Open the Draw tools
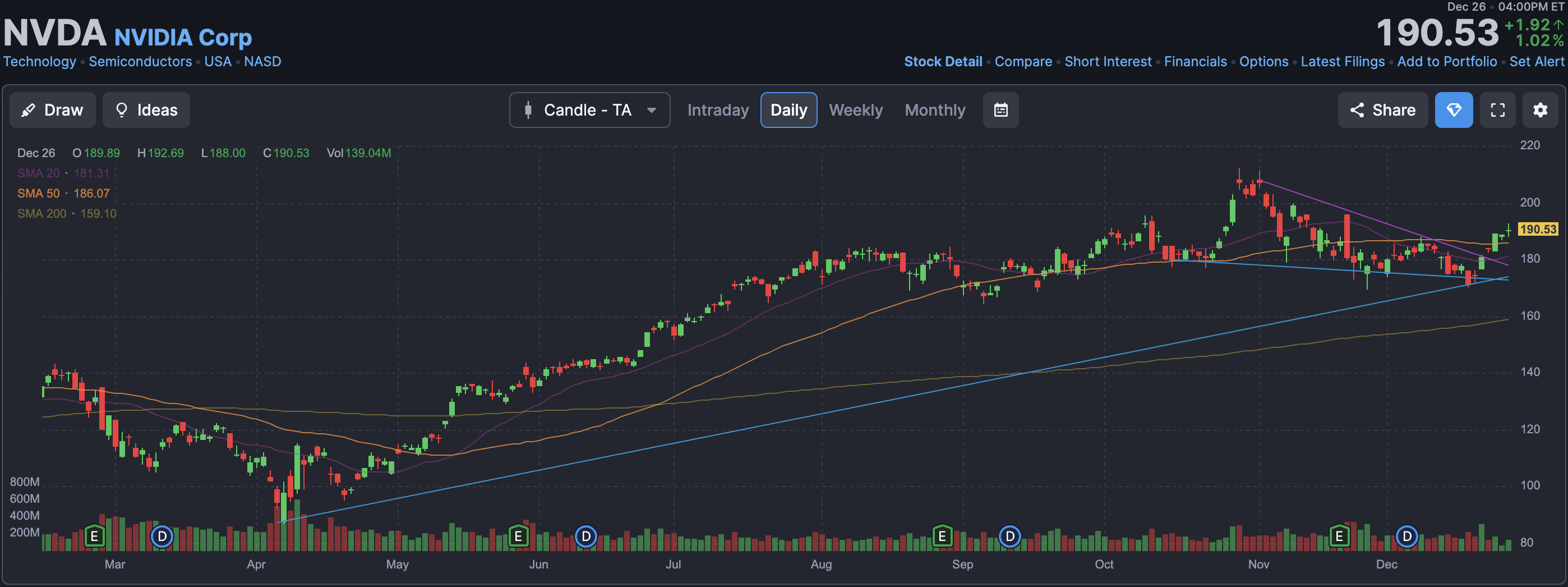 (x=52, y=110)
